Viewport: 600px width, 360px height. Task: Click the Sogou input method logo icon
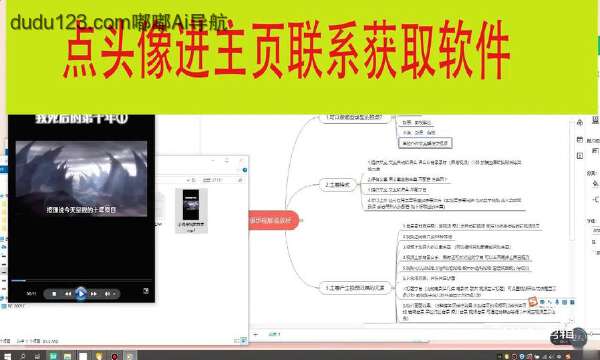click(533, 302)
